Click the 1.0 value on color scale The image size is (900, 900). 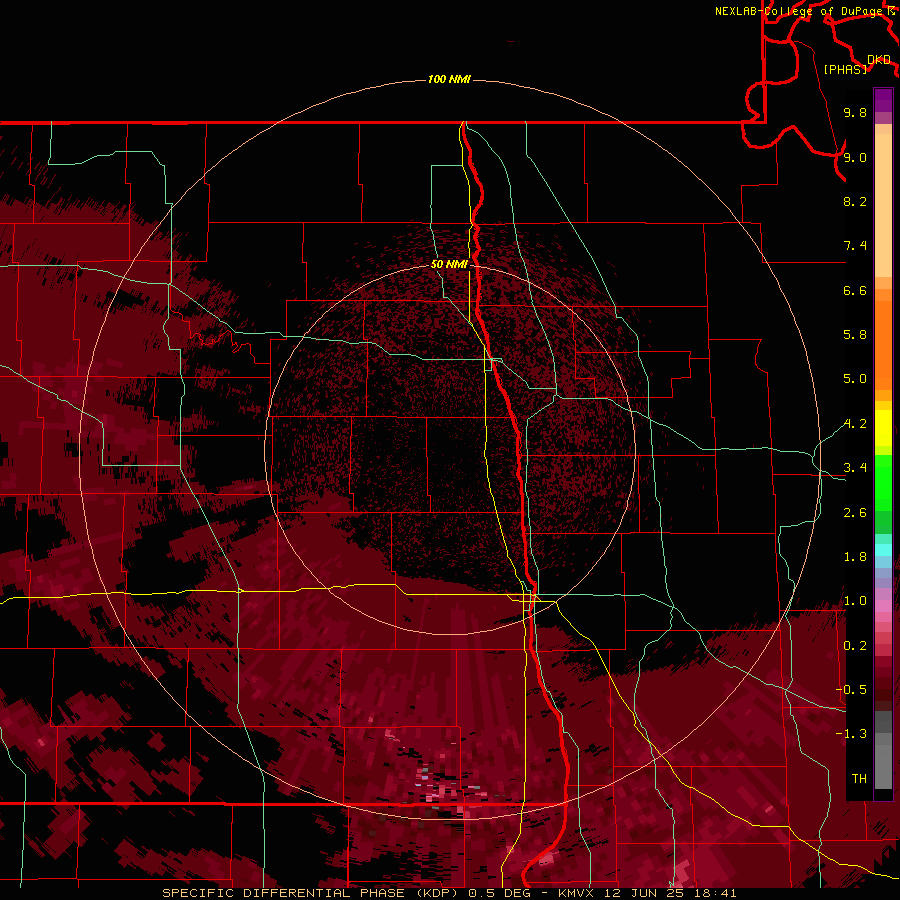point(855,601)
